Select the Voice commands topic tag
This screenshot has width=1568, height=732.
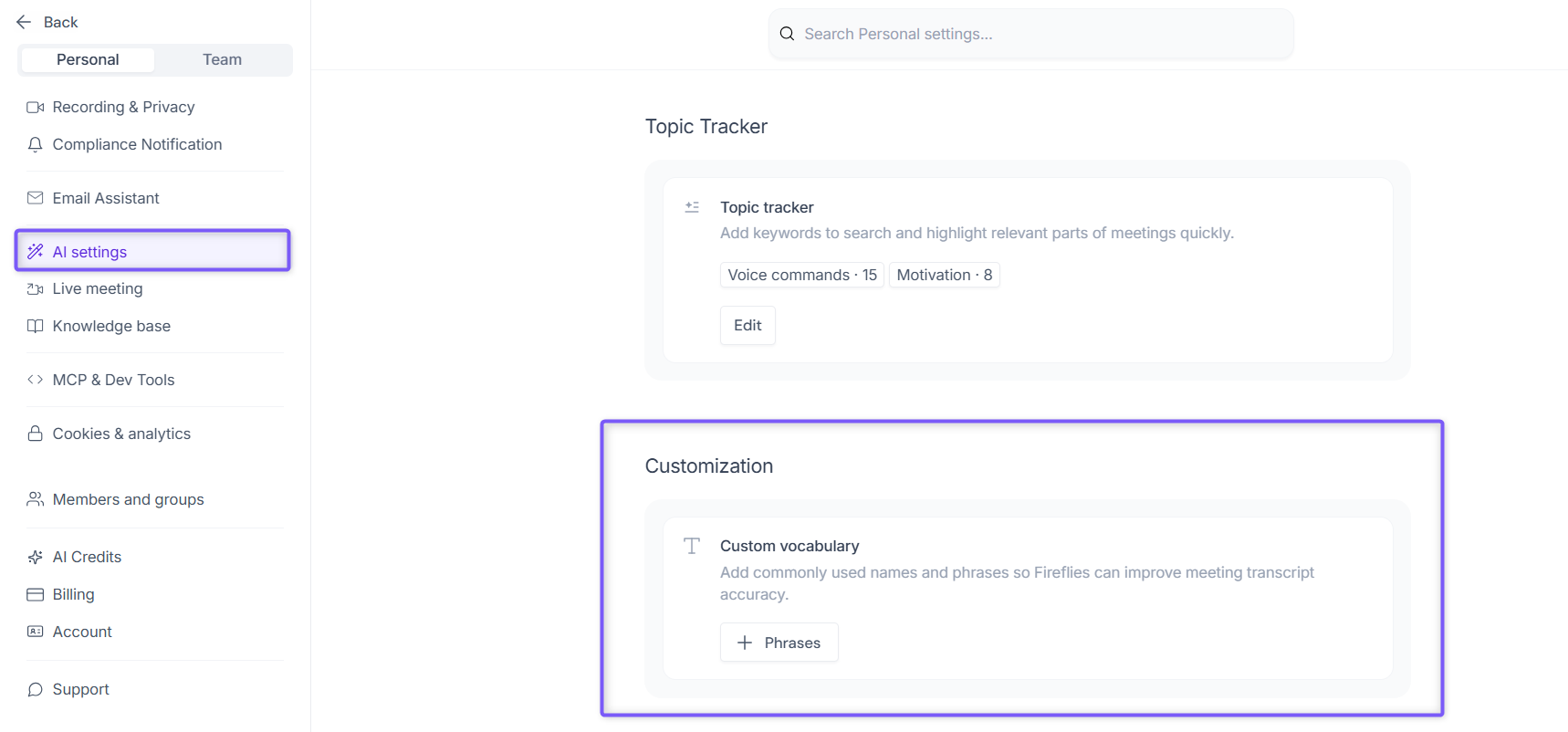pos(802,275)
